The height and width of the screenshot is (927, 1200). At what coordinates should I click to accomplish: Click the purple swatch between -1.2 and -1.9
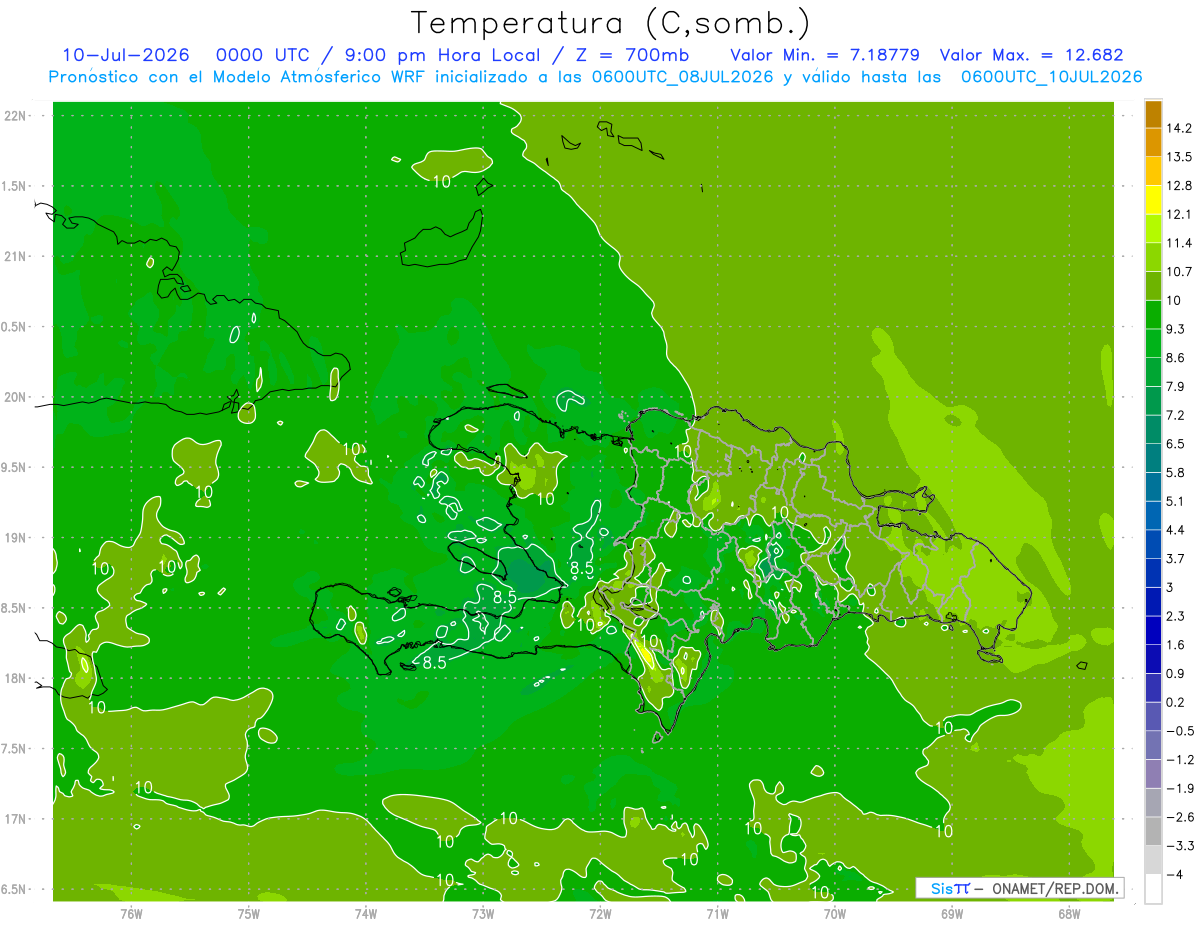pyautogui.click(x=1153, y=774)
